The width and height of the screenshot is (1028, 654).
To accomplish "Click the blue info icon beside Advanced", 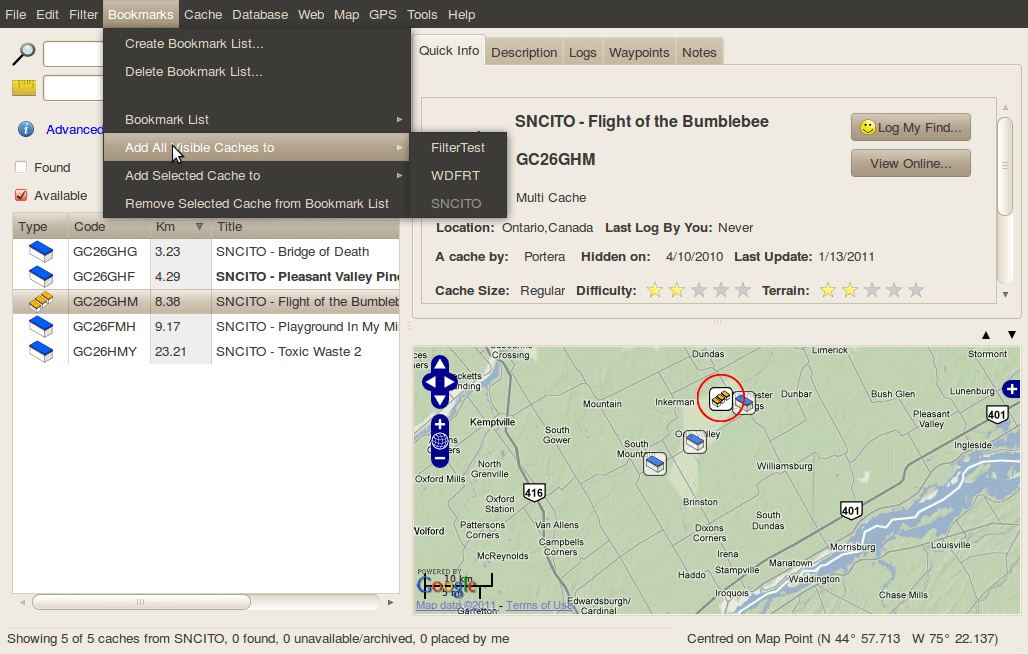I will (x=26, y=129).
